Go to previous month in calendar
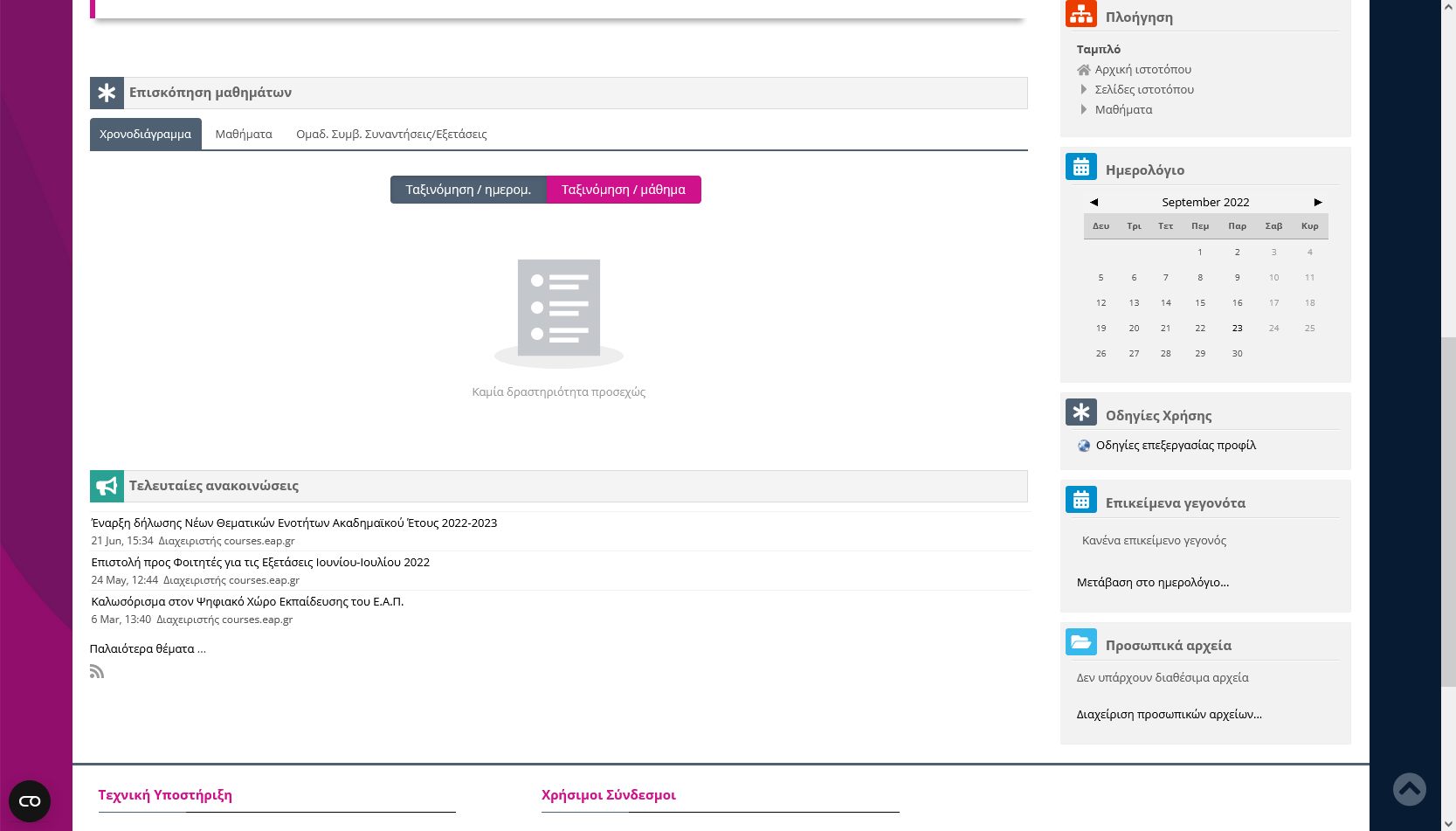 (1094, 202)
